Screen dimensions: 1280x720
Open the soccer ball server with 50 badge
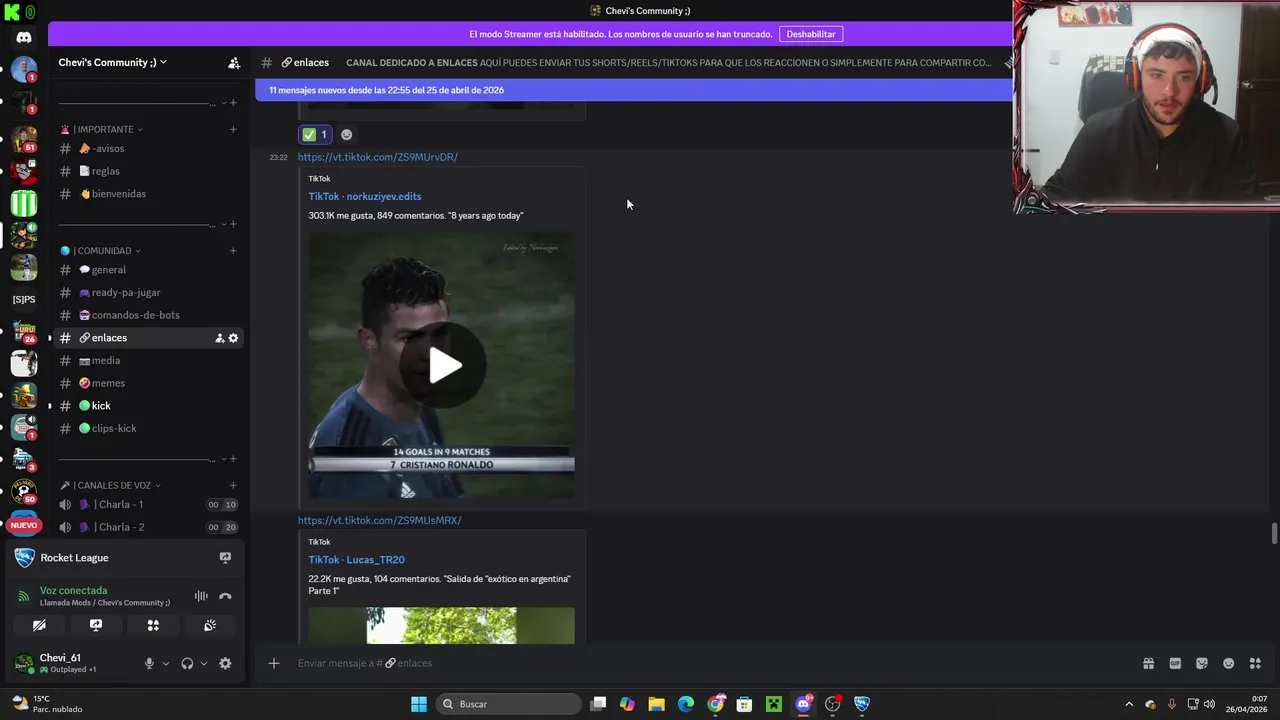tap(24, 491)
